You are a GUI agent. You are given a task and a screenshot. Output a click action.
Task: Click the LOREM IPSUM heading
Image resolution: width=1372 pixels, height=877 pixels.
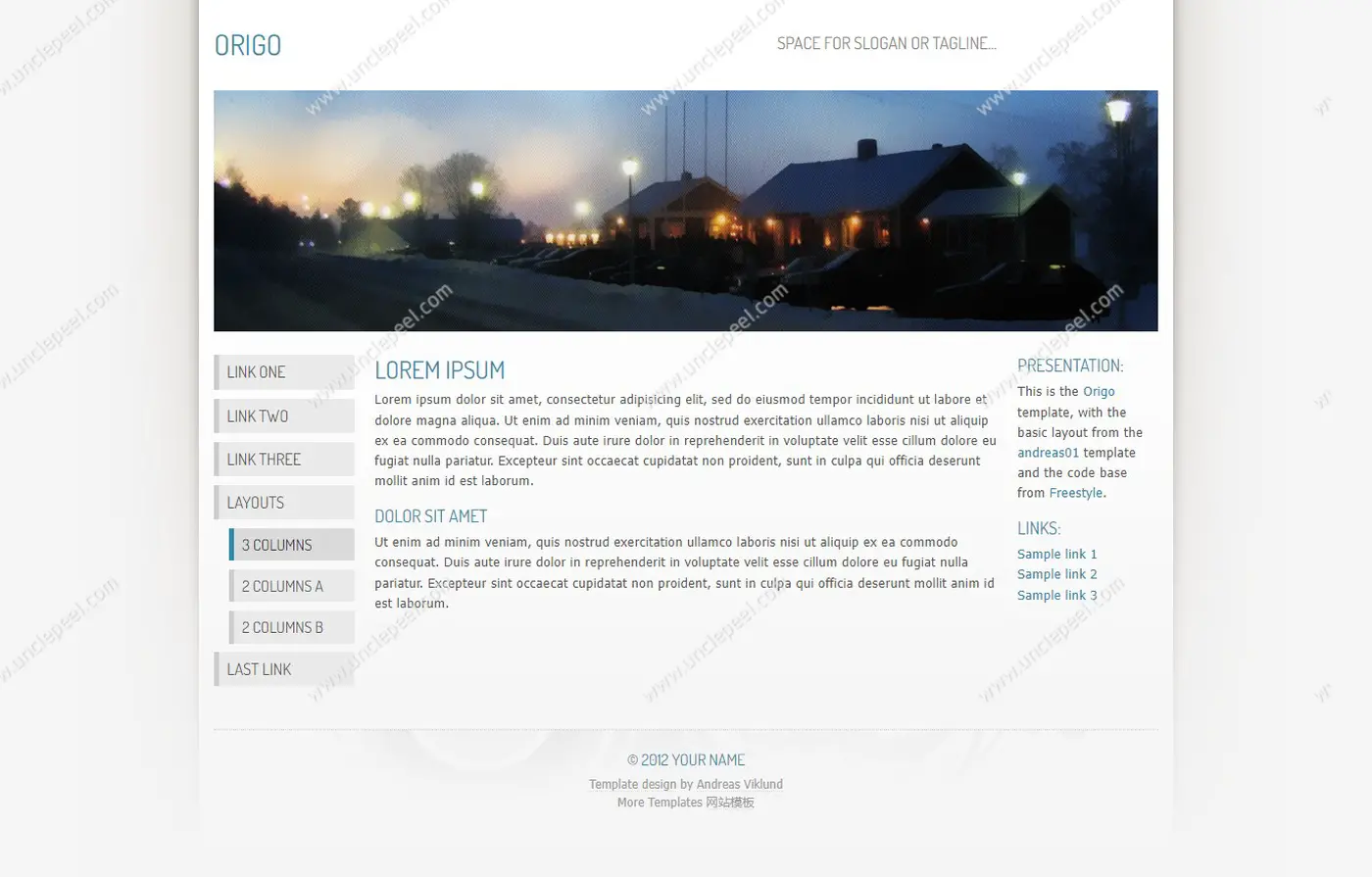(440, 370)
